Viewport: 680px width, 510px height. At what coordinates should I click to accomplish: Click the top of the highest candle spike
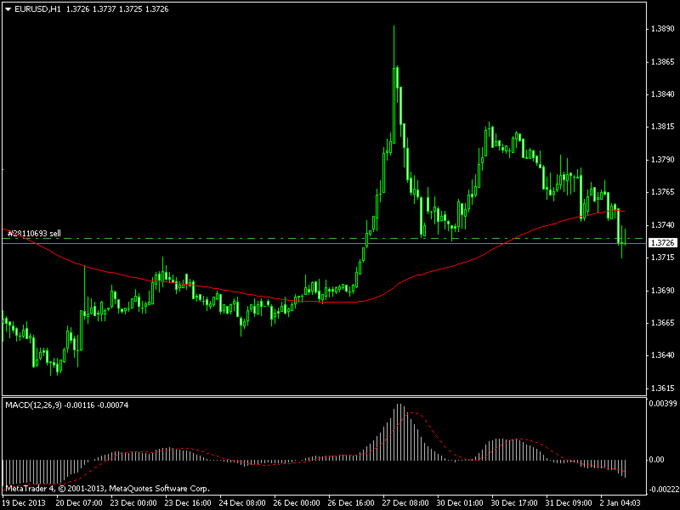394,27
